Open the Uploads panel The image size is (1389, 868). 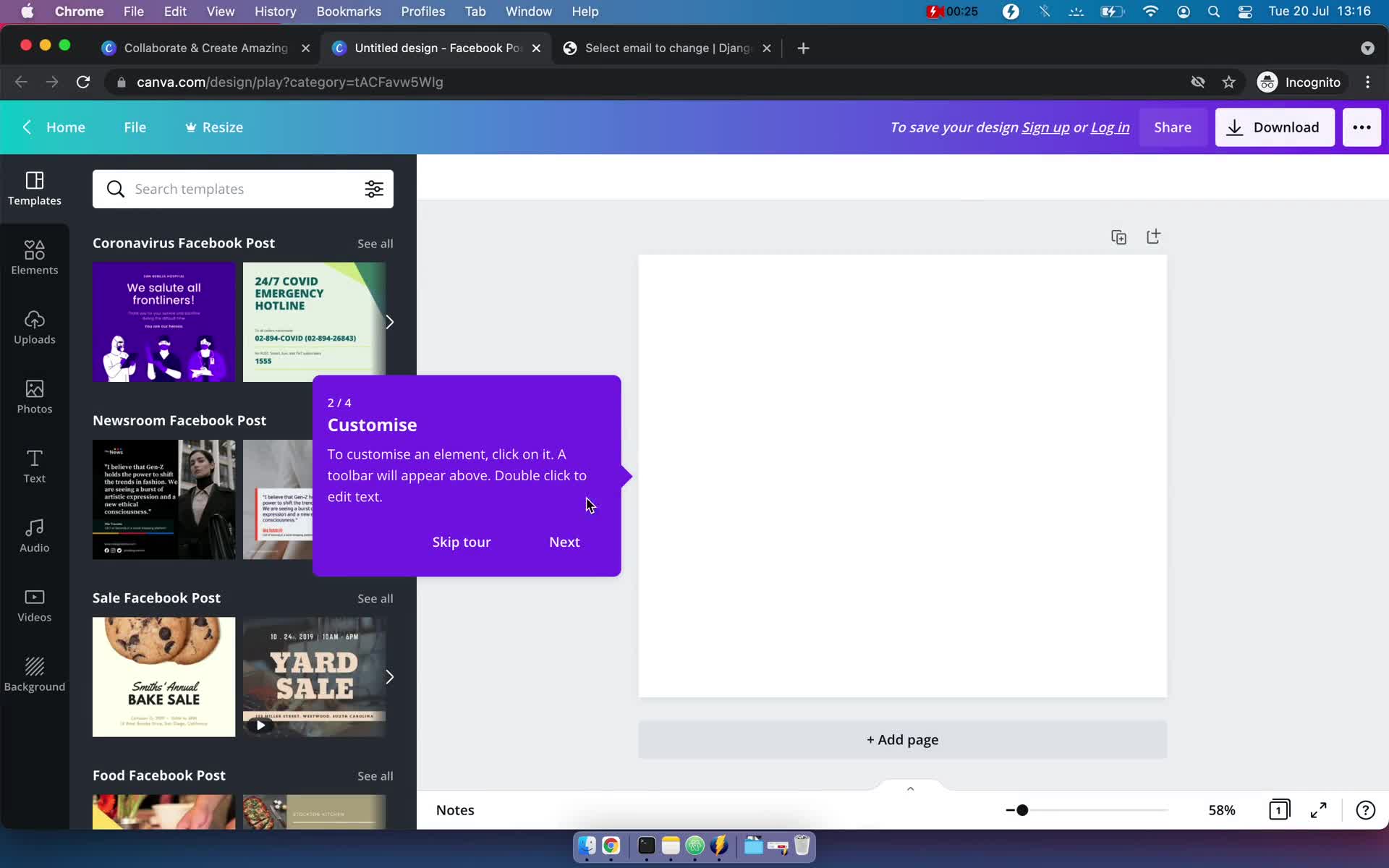click(34, 328)
